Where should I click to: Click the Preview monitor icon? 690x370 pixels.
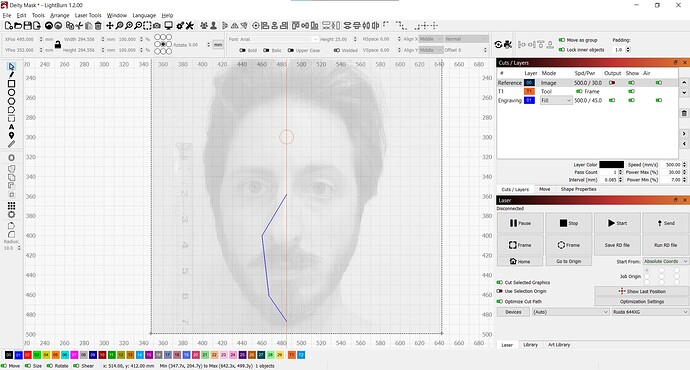coord(168,26)
